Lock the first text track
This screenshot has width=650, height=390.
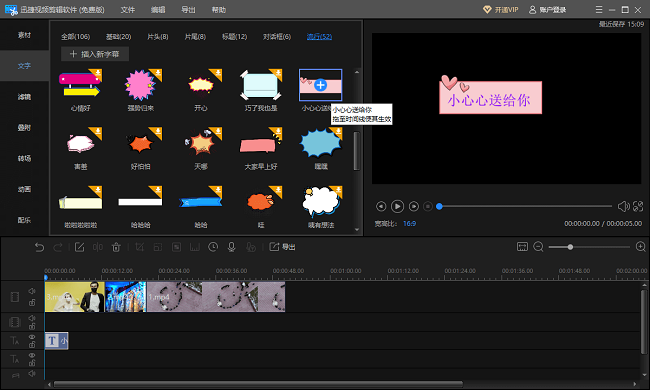click(32, 344)
